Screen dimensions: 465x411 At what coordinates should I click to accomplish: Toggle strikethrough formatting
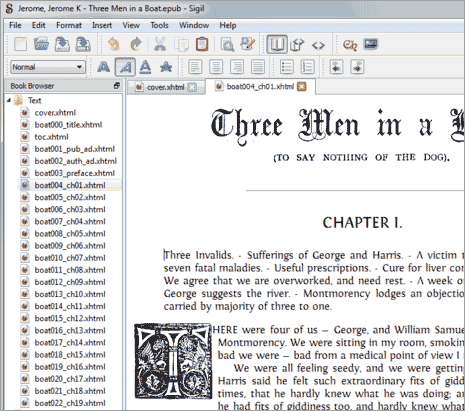coord(166,67)
